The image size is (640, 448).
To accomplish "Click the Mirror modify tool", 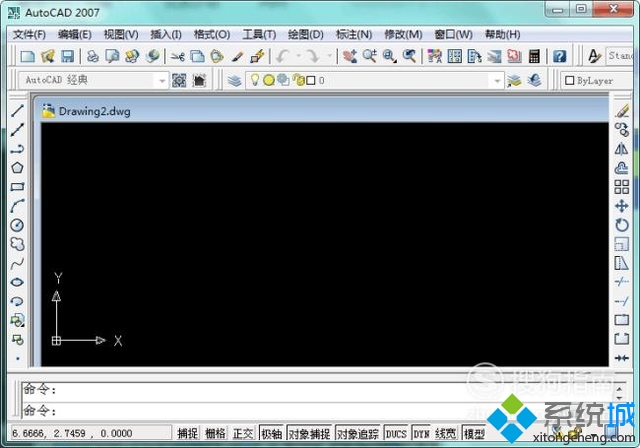I will (x=622, y=149).
